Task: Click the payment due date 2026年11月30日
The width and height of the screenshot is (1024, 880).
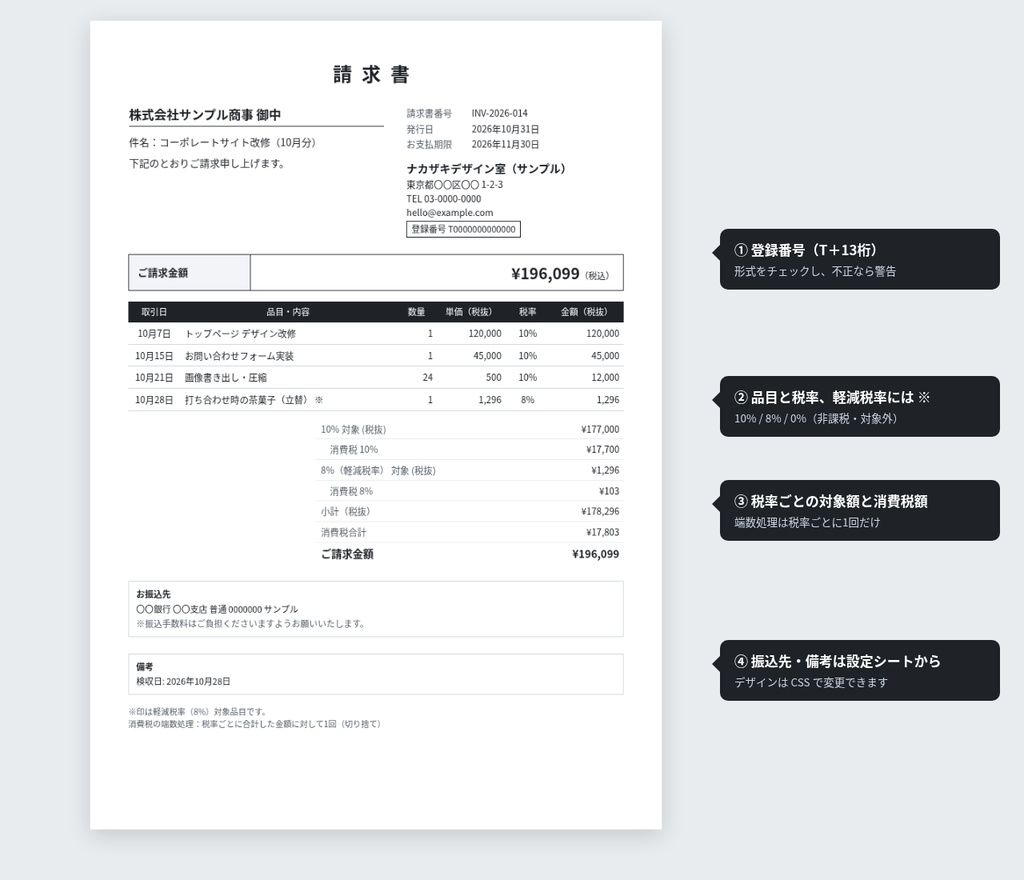Action: [x=505, y=144]
